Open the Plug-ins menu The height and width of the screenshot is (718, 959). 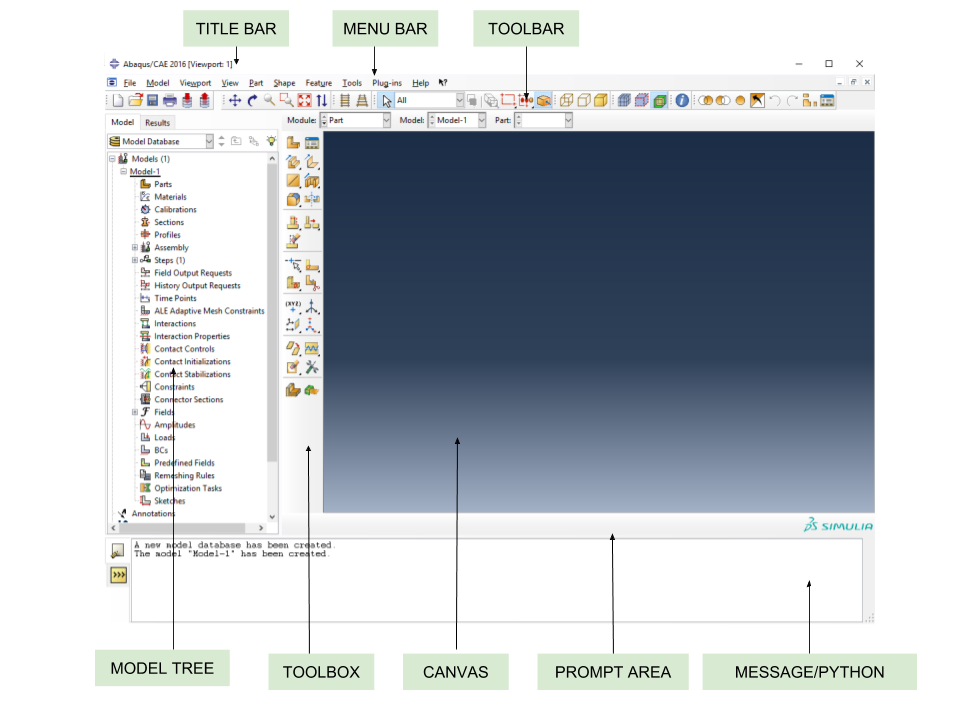point(386,83)
